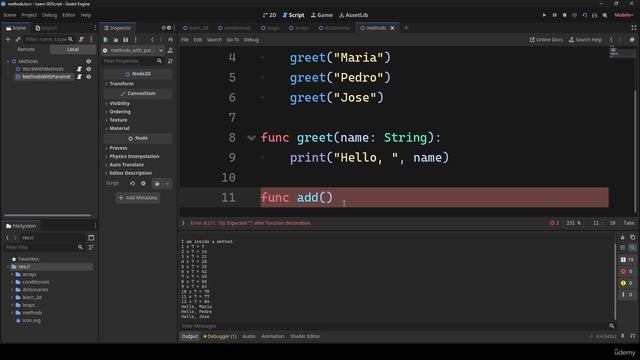Click the error count indicator in status bar
This screenshot has height=360, width=640.
pyautogui.click(x=554, y=223)
